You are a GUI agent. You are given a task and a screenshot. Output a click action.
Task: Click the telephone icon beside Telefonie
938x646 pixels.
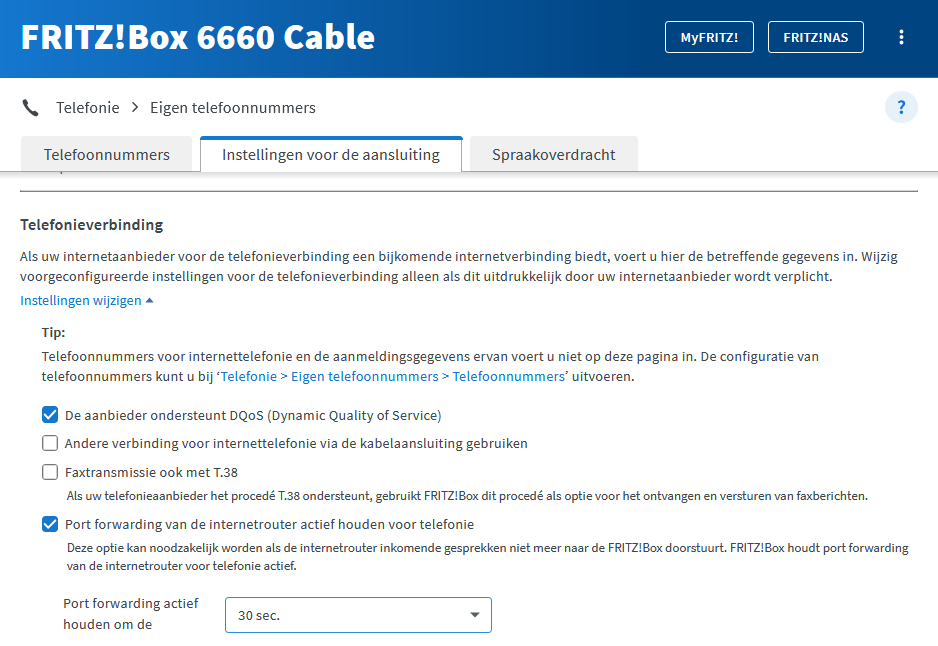tap(30, 108)
